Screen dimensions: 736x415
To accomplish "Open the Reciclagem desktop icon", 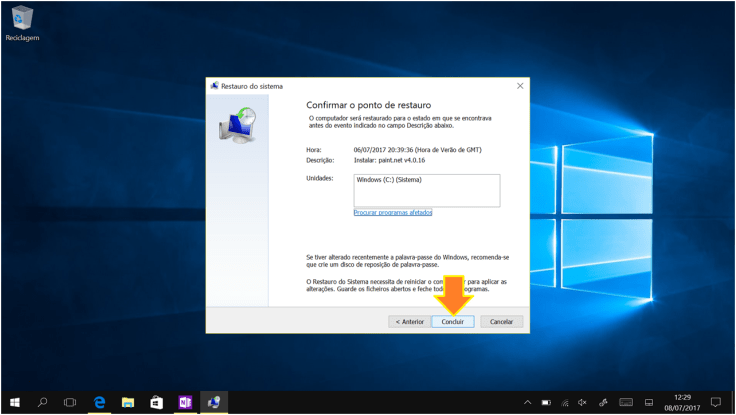I will pyautogui.click(x=20, y=20).
